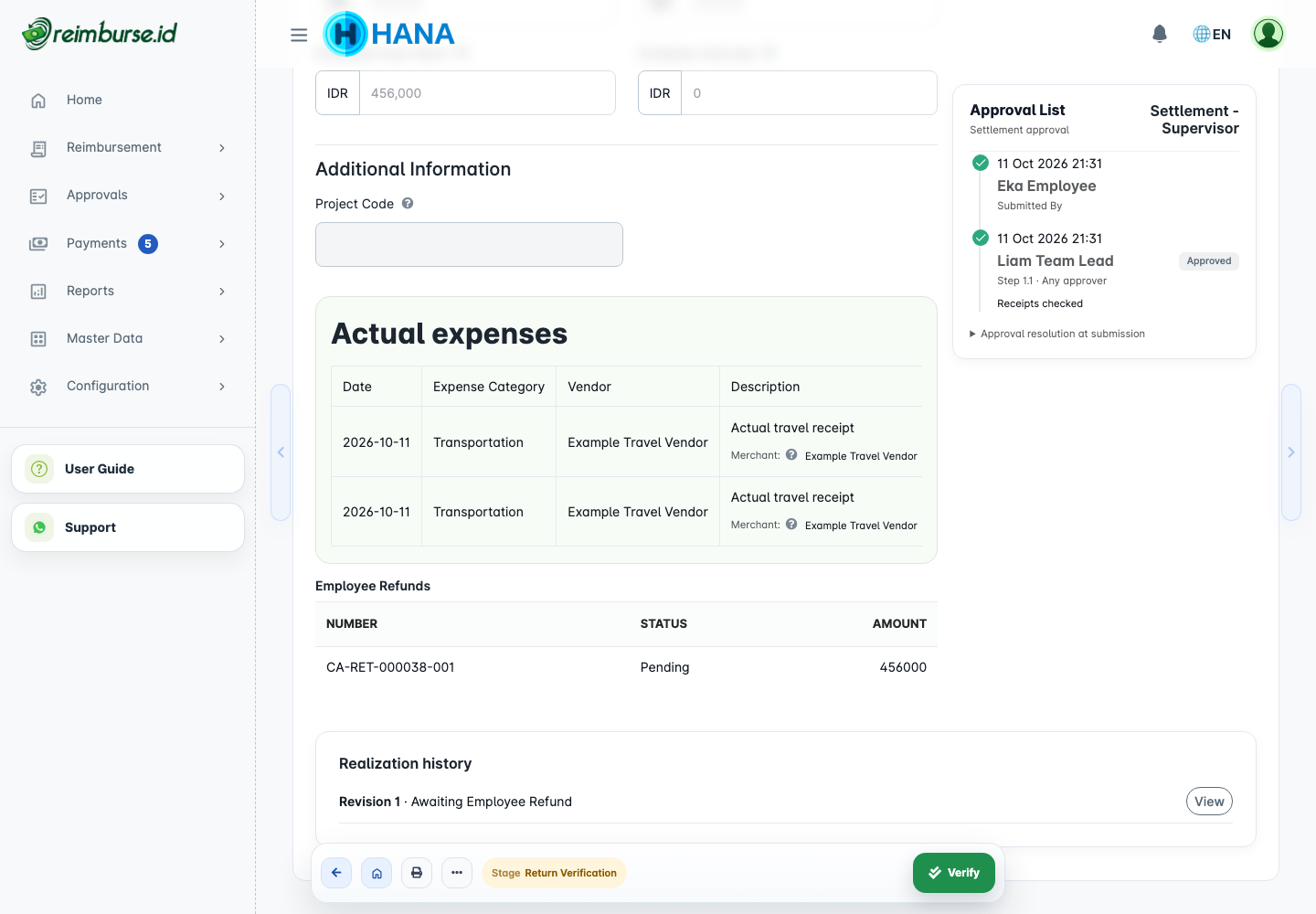The image size is (1316, 914).
Task: Open the User Guide
Action: click(128, 469)
